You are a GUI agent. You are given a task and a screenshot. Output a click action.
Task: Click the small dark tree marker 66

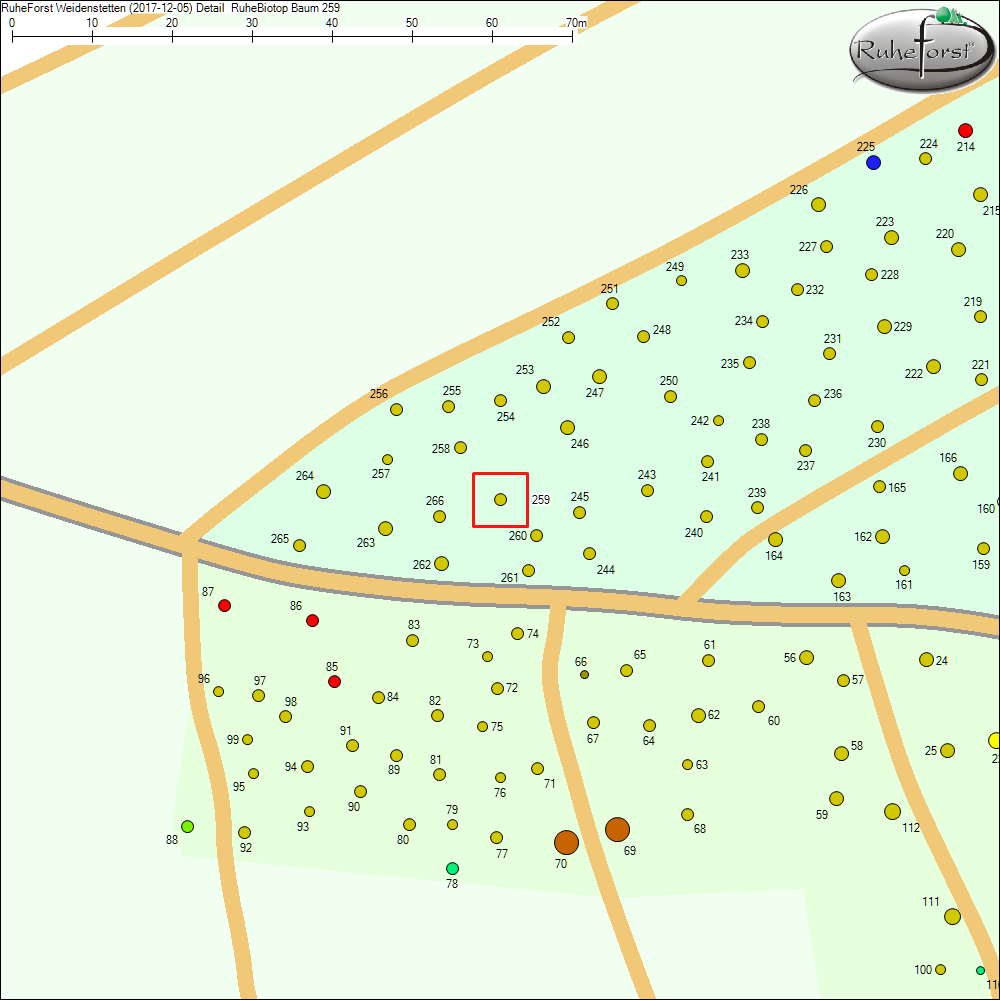[x=584, y=674]
